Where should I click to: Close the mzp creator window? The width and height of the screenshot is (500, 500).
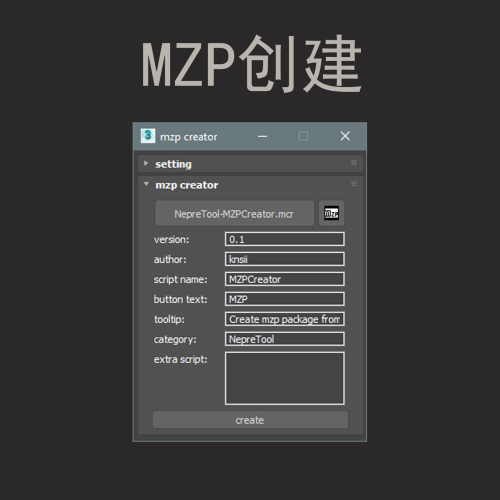(x=345, y=136)
